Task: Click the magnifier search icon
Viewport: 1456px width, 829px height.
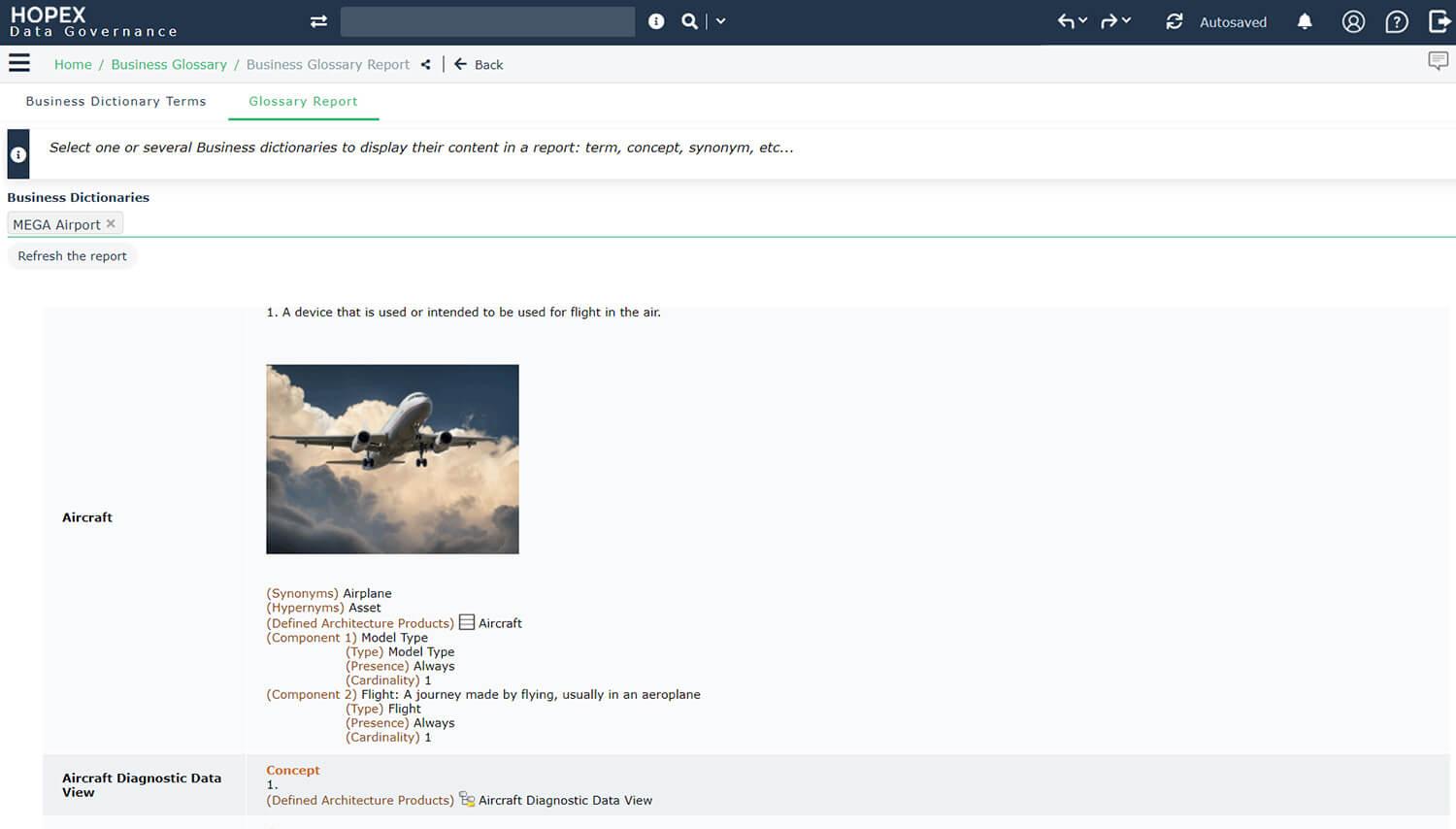Action: click(x=689, y=21)
